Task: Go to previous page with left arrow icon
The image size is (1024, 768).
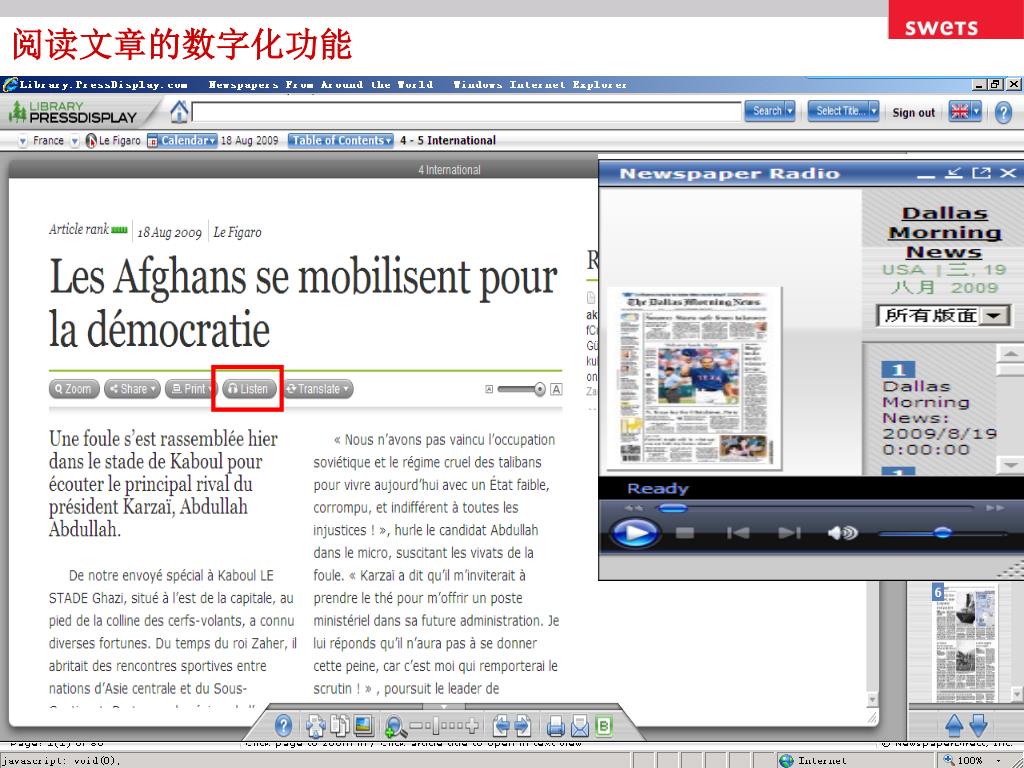Action: point(501,725)
